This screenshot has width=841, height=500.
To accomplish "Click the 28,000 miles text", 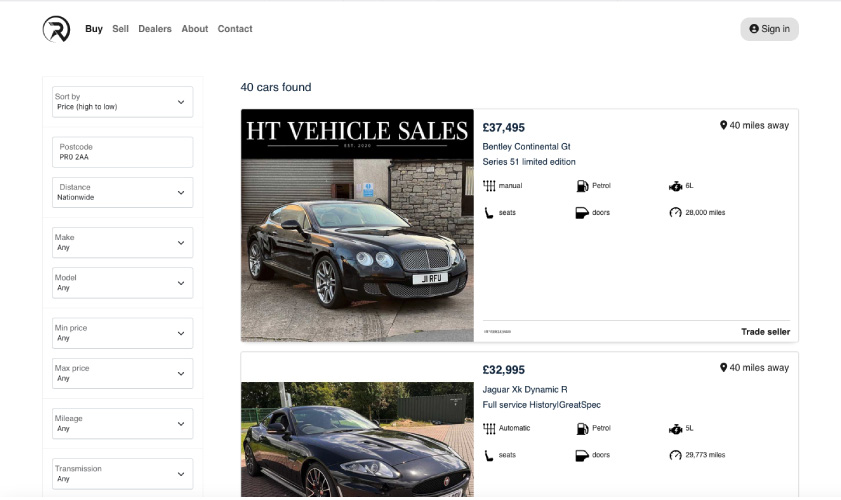I will click(x=705, y=212).
